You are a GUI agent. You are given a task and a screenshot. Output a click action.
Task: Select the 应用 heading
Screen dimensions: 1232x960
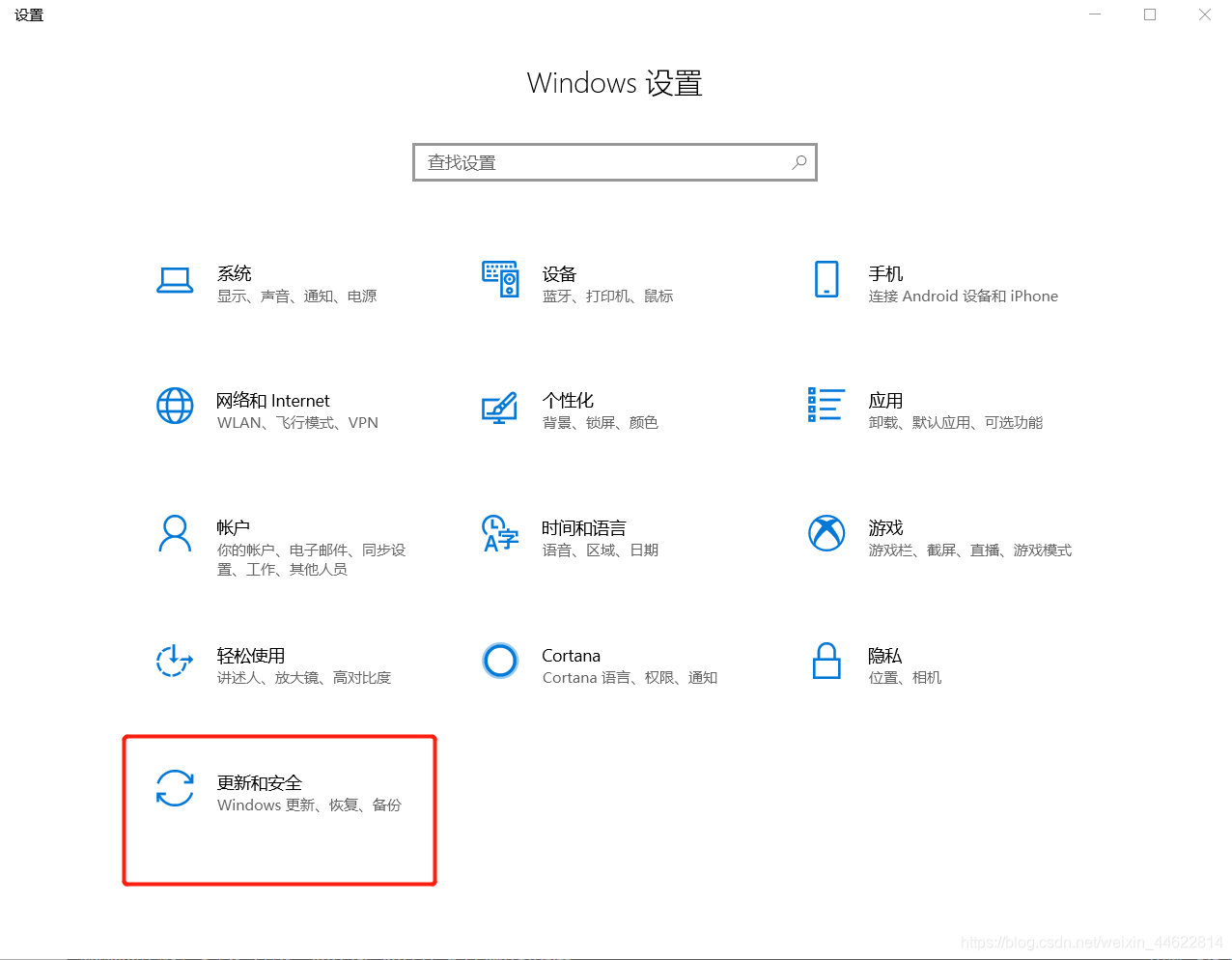pyautogui.click(x=885, y=400)
